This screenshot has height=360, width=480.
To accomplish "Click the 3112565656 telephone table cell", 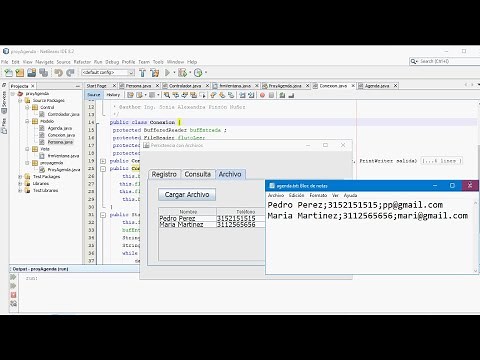I will click(x=241, y=225).
